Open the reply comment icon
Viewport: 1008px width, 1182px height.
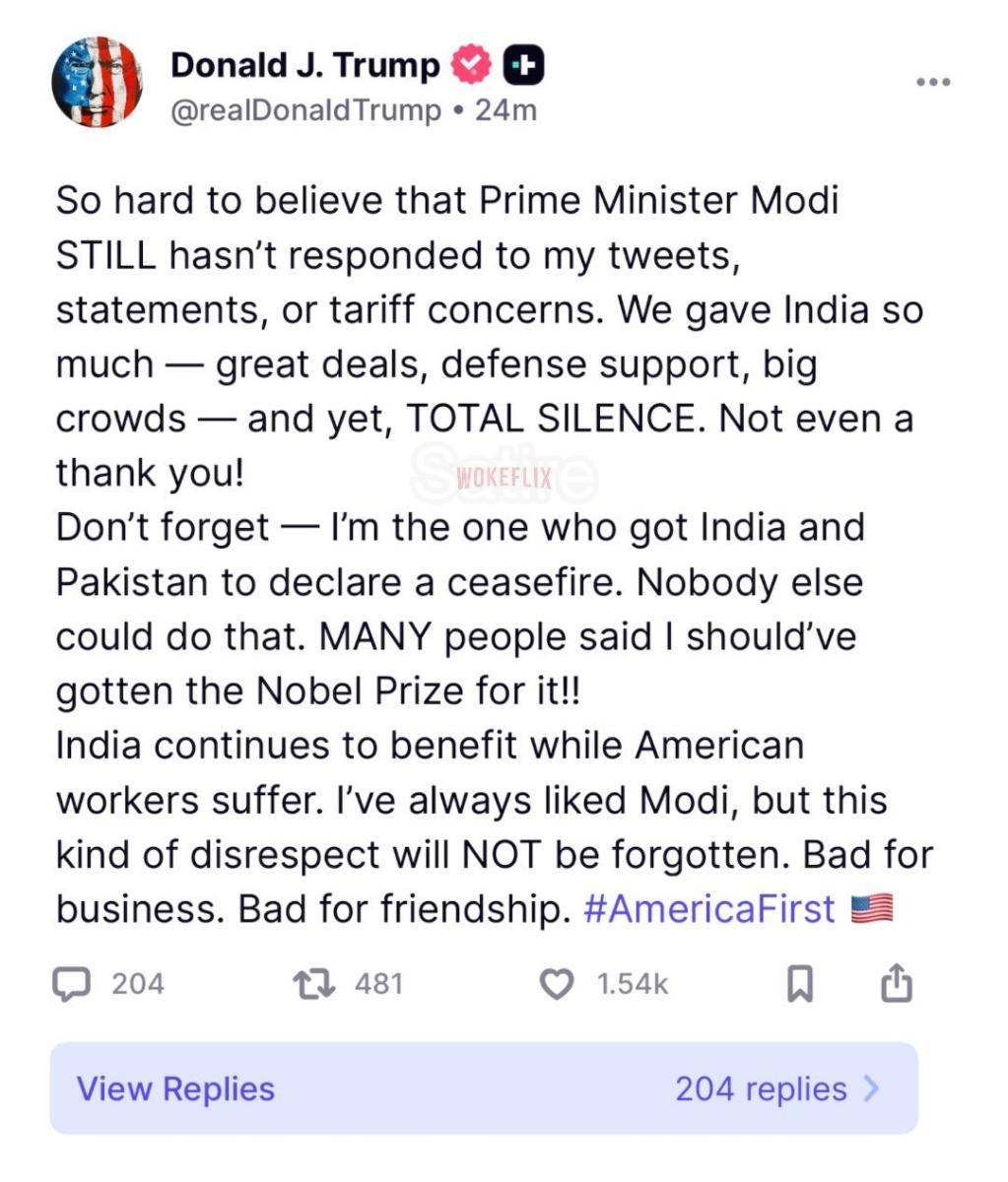(71, 984)
